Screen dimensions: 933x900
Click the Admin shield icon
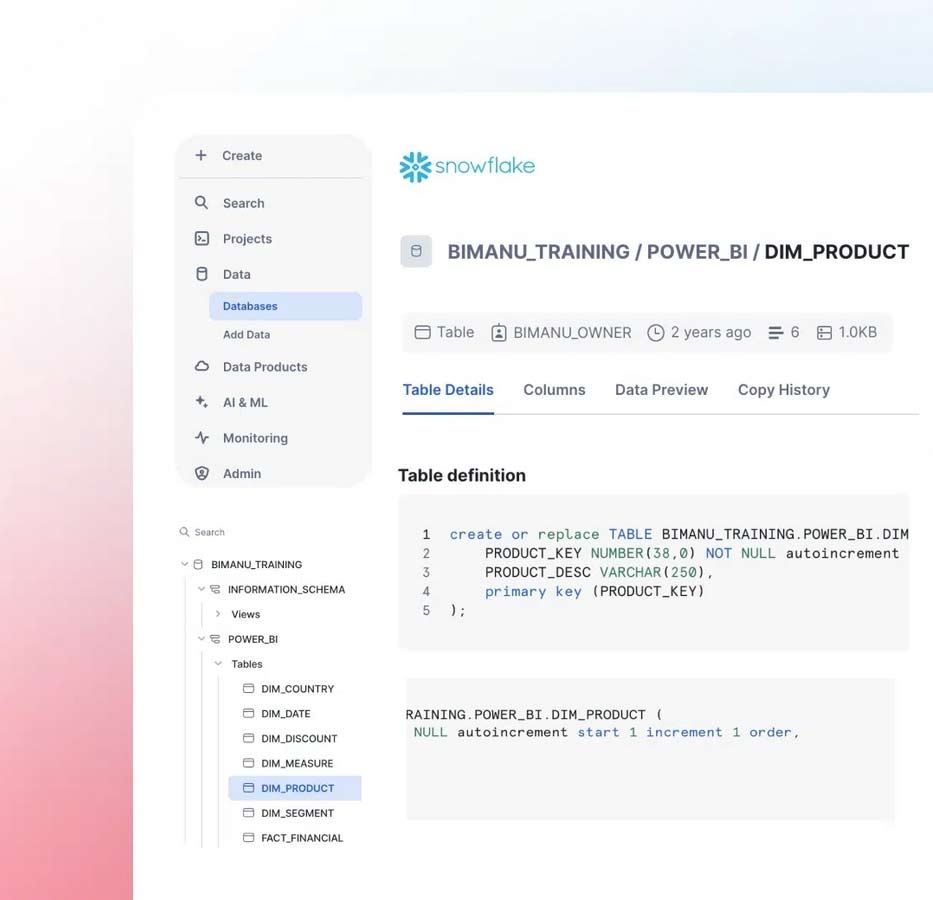[202, 473]
